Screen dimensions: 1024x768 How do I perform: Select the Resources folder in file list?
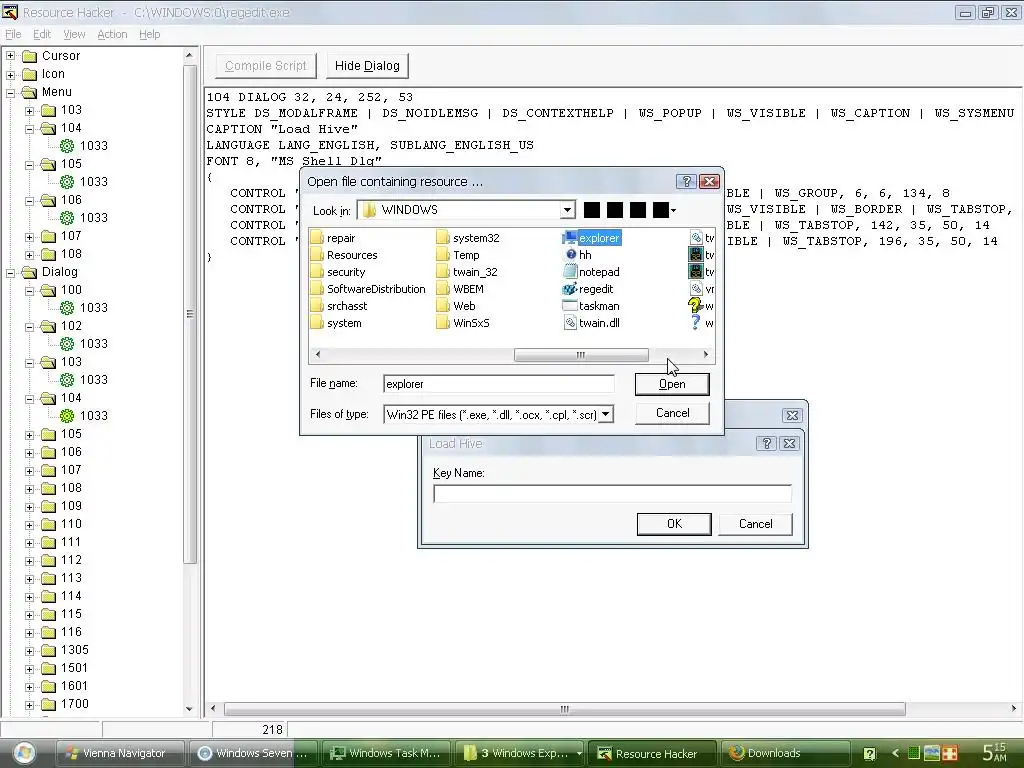pyautogui.click(x=344, y=255)
